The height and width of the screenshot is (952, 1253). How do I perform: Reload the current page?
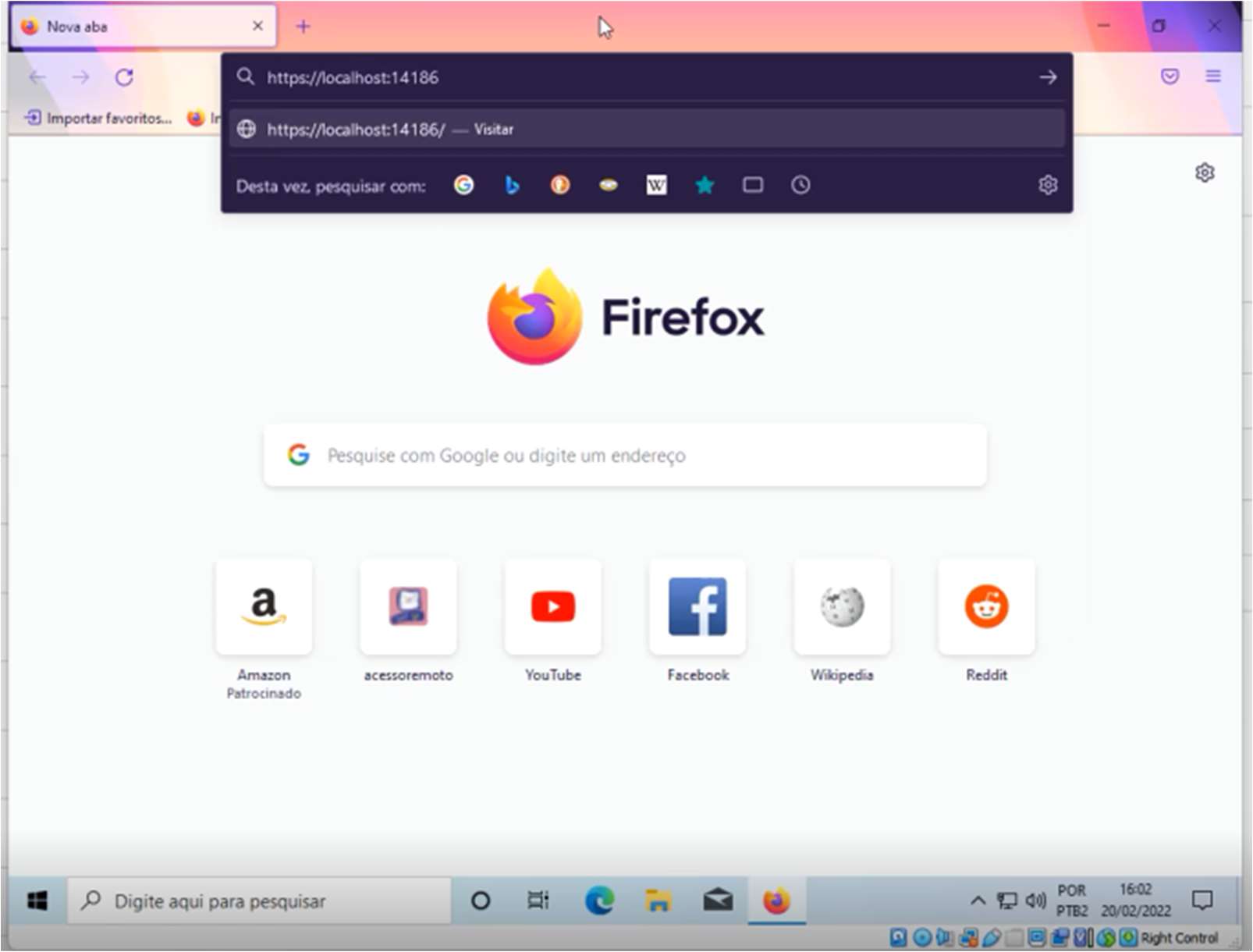click(x=124, y=77)
